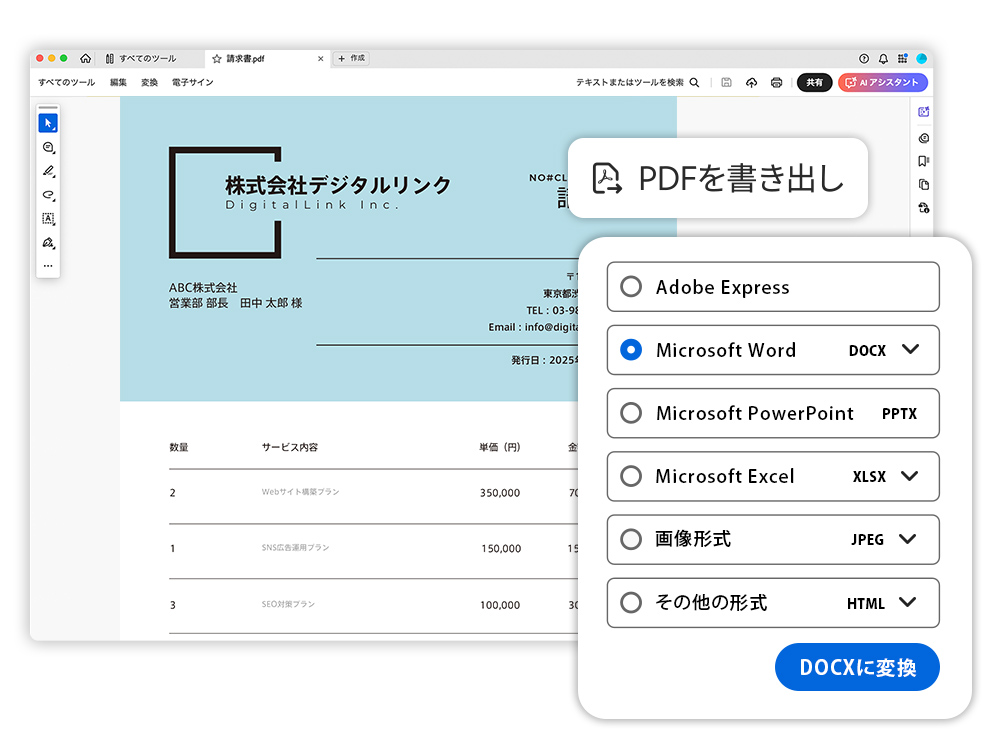
Task: Open comments panel icon in right sidebar
Action: pos(923,138)
